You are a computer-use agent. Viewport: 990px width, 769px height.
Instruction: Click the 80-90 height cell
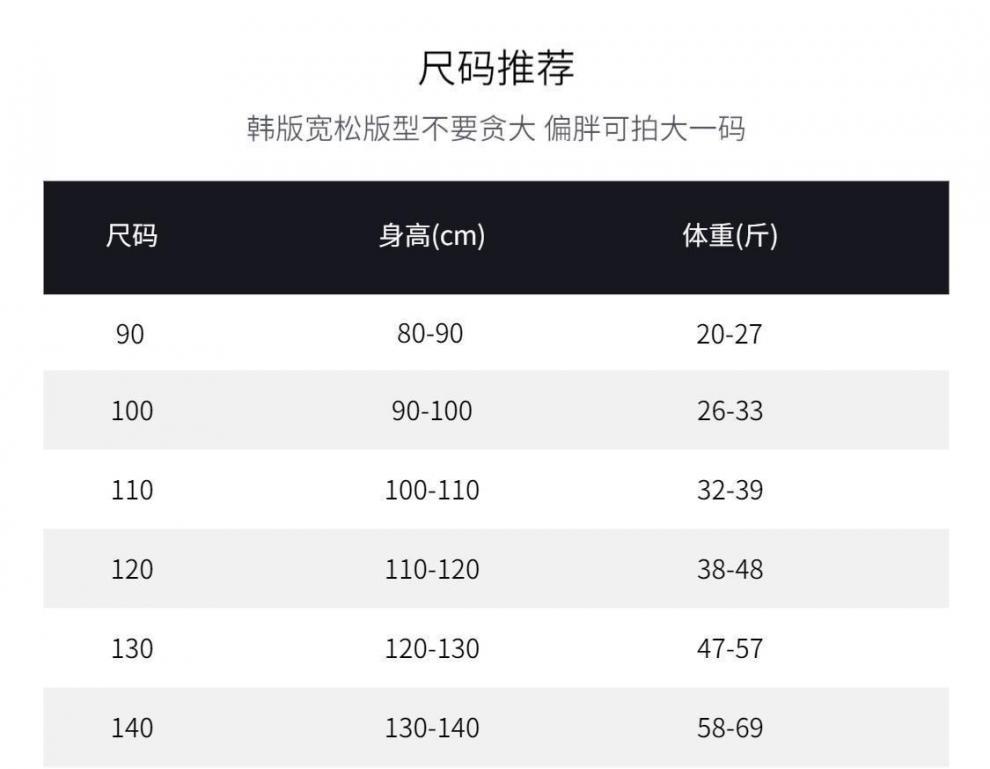(x=430, y=334)
